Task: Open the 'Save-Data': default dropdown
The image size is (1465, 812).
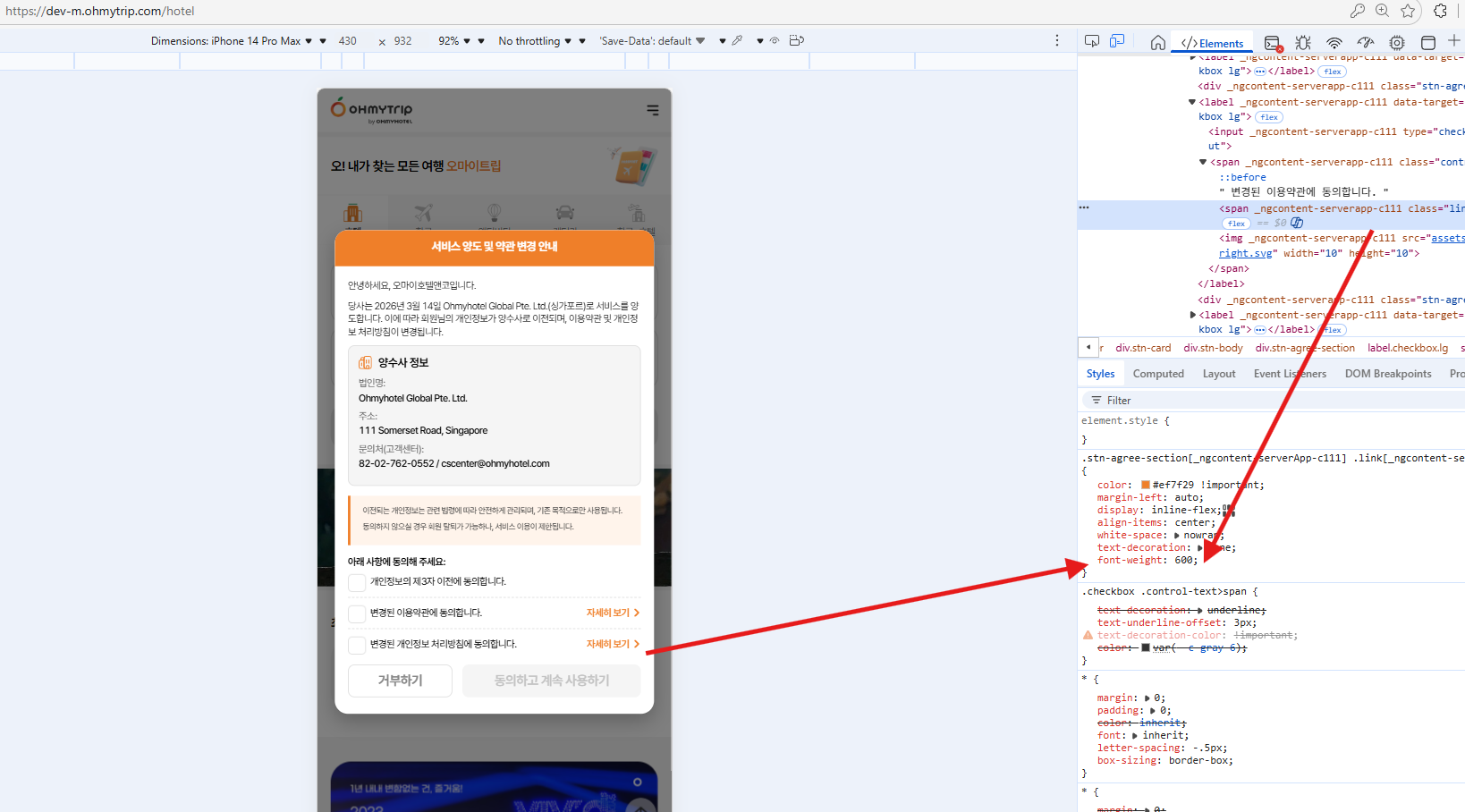Action: pos(652,41)
